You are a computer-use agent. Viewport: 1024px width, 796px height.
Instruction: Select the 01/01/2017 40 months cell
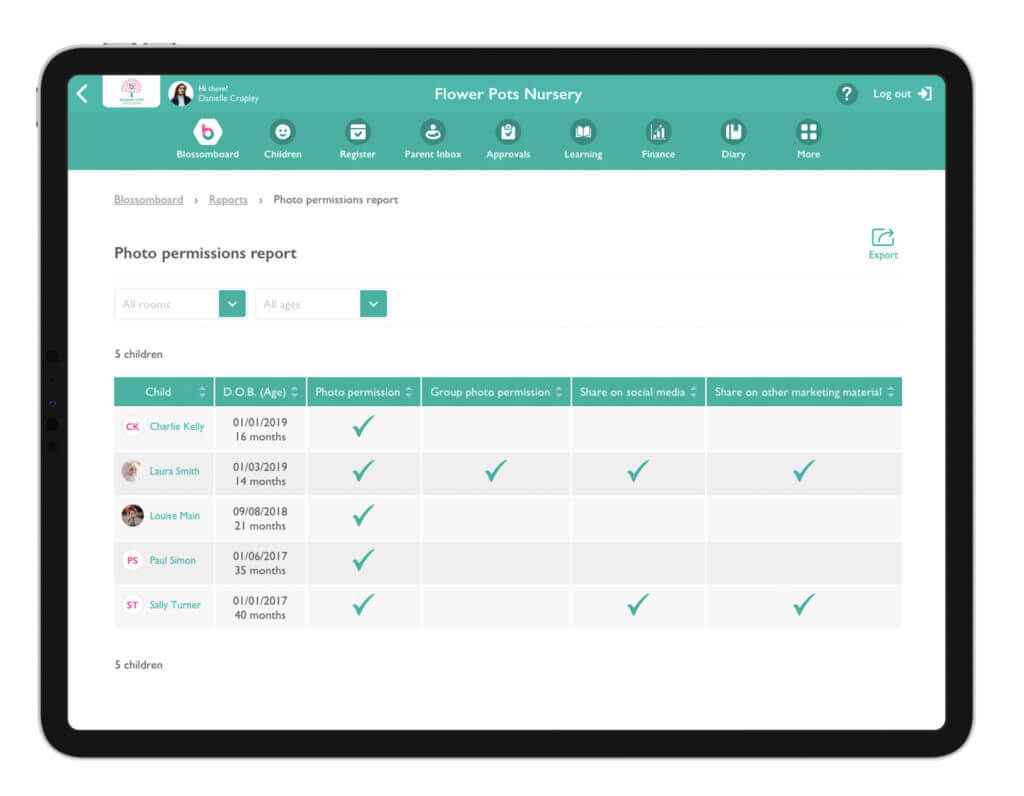click(x=260, y=607)
